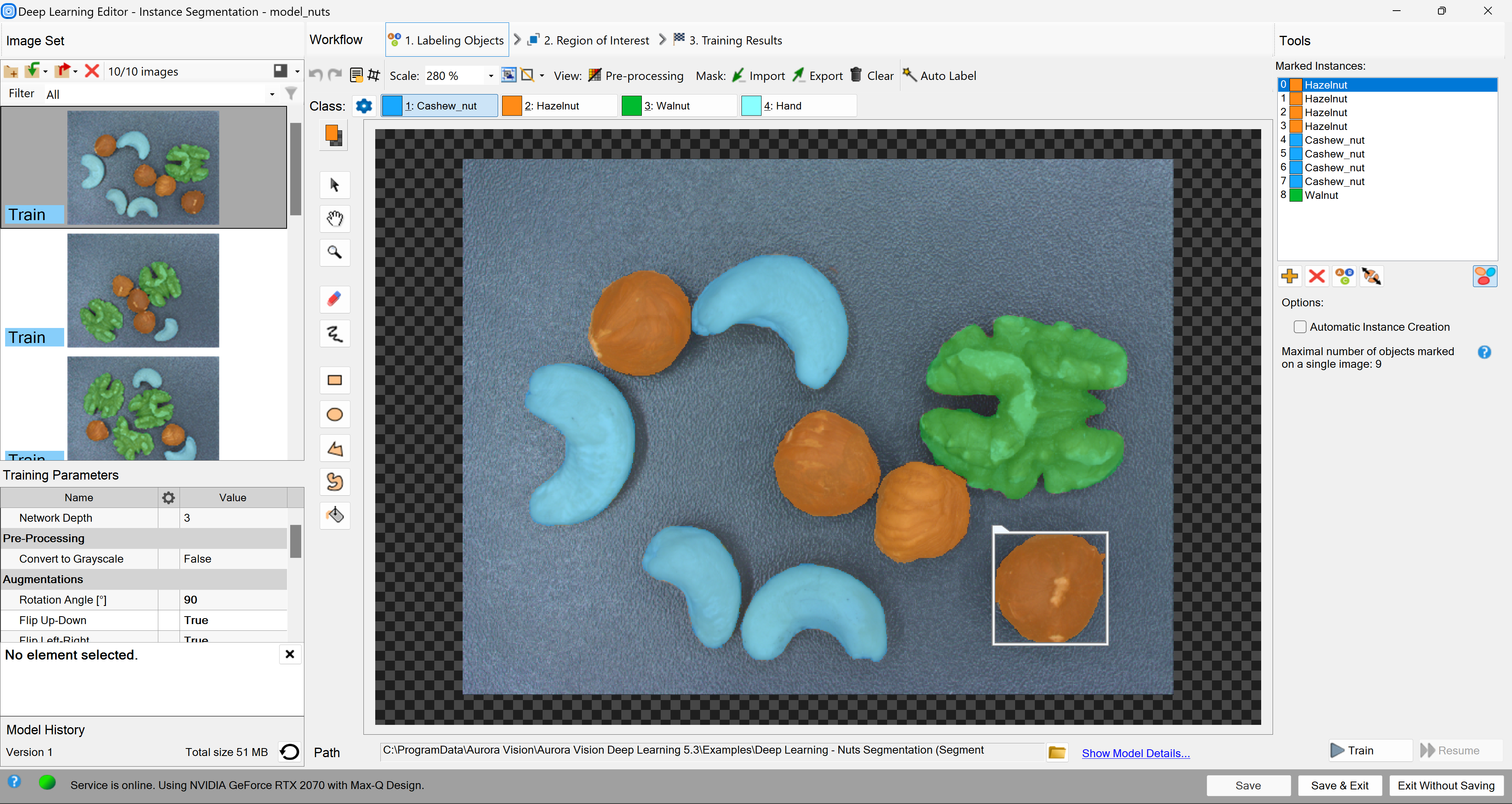Click the hand pan tool
This screenshot has width=1512, height=804.
335,219
